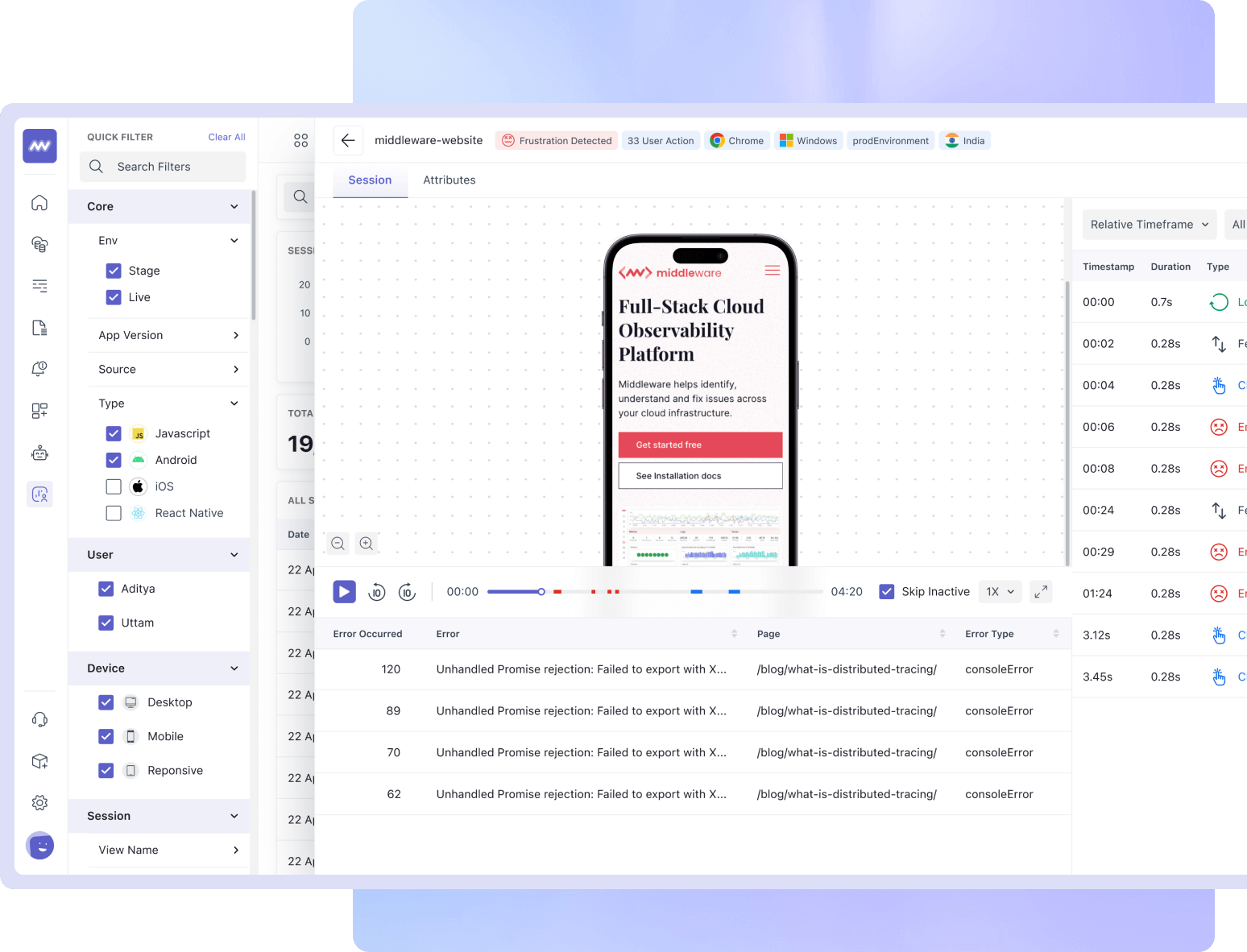The image size is (1247, 952).
Task: Open the Relative Timeframe dropdown
Action: click(x=1150, y=225)
